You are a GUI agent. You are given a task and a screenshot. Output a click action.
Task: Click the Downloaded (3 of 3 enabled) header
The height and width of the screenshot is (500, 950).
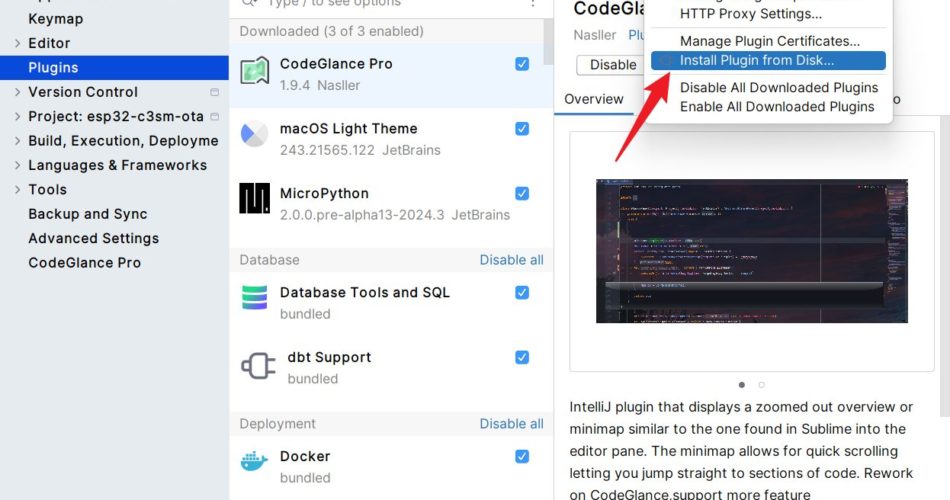[331, 31]
